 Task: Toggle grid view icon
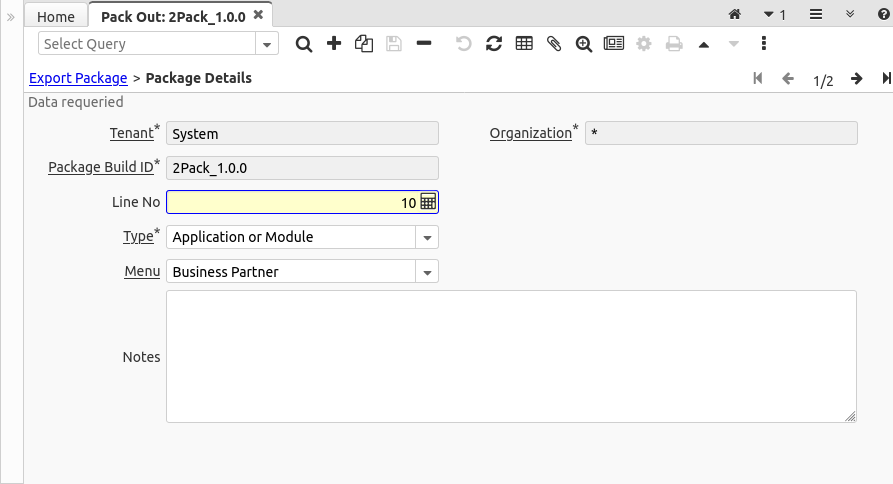(x=524, y=44)
